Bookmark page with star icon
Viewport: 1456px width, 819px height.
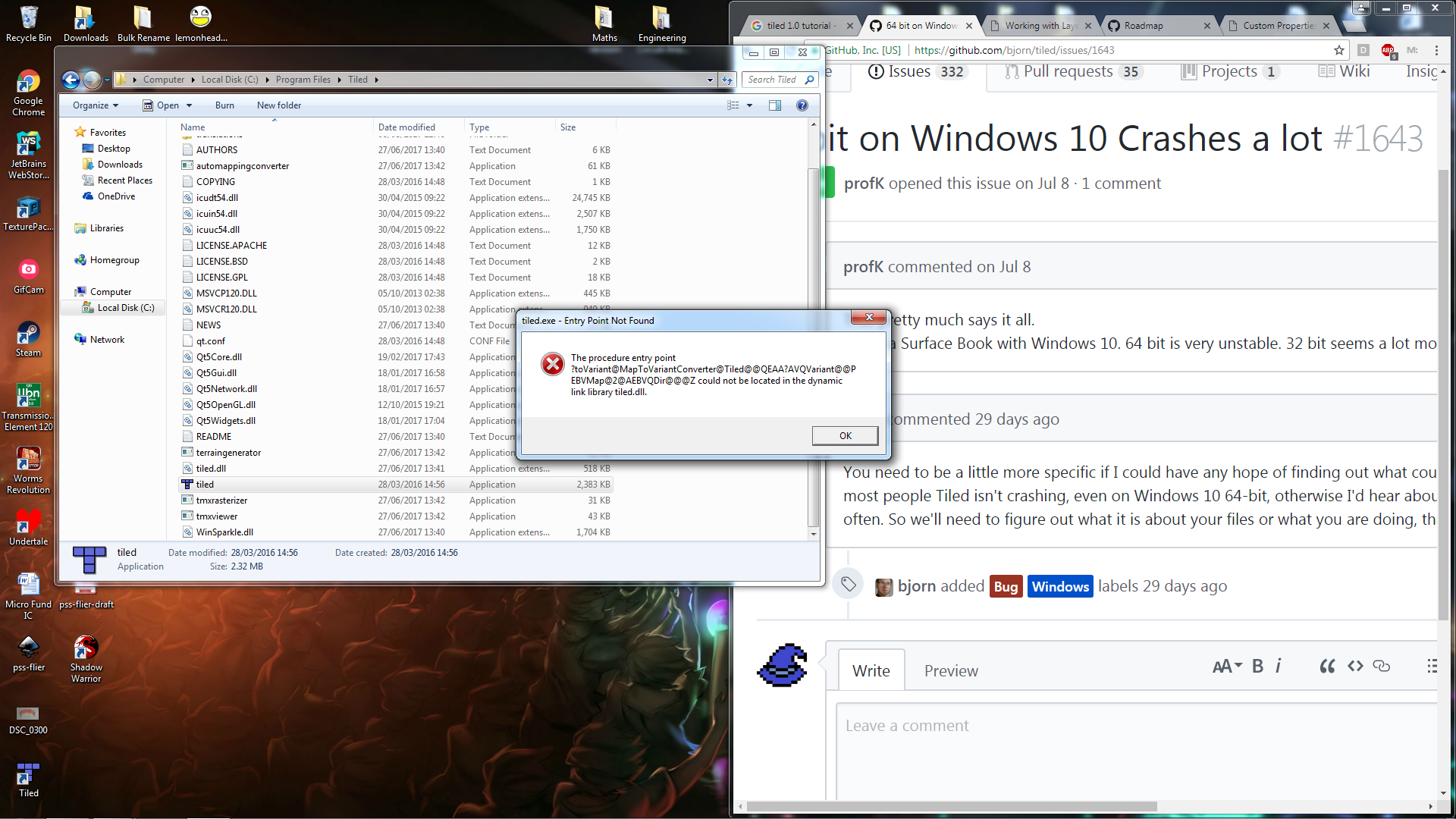pos(1339,50)
